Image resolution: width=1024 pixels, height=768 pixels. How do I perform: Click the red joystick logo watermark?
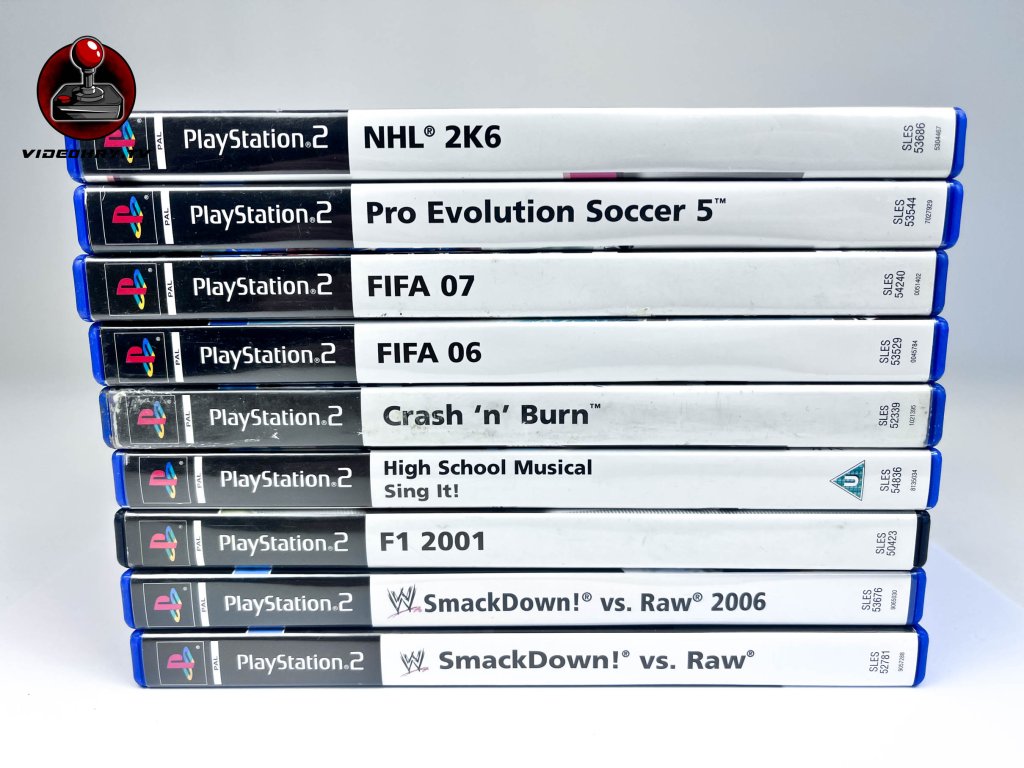click(86, 88)
